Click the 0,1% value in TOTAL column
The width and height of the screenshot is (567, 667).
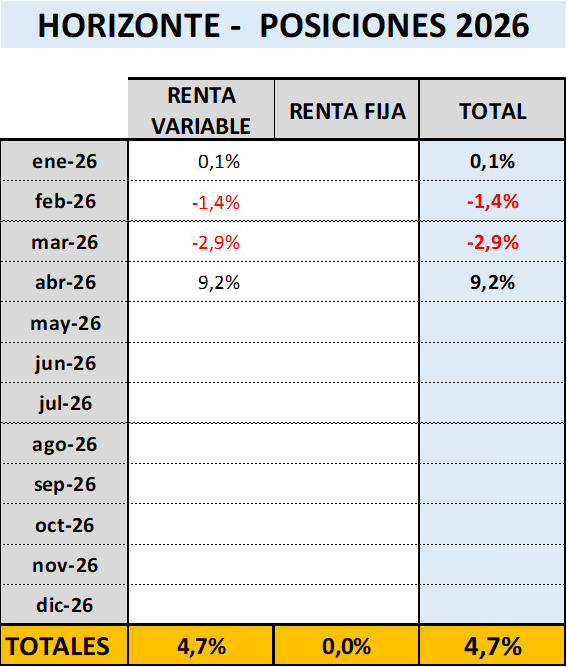[x=492, y=162]
